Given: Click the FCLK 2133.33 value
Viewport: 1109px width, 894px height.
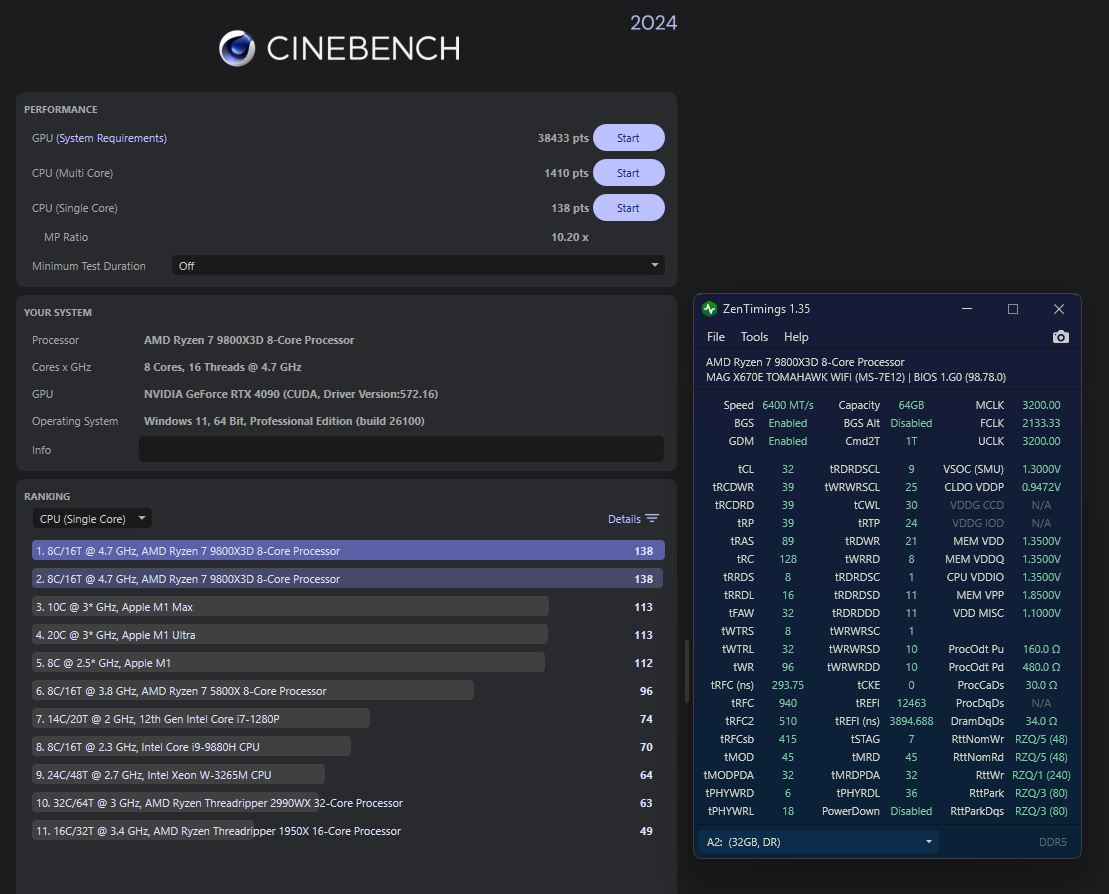Looking at the screenshot, I should pyautogui.click(x=1040, y=423).
